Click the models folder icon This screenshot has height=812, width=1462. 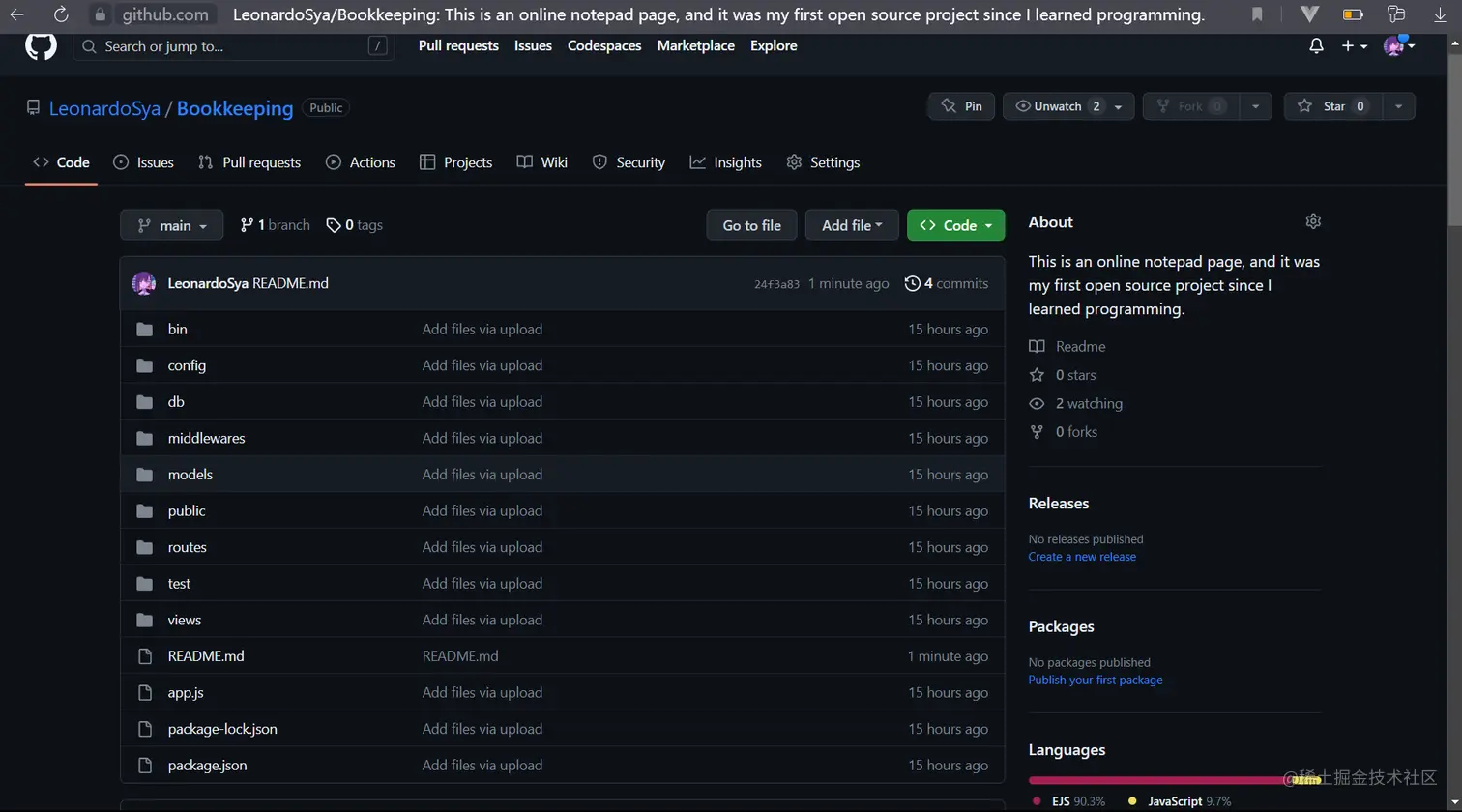pyautogui.click(x=145, y=475)
